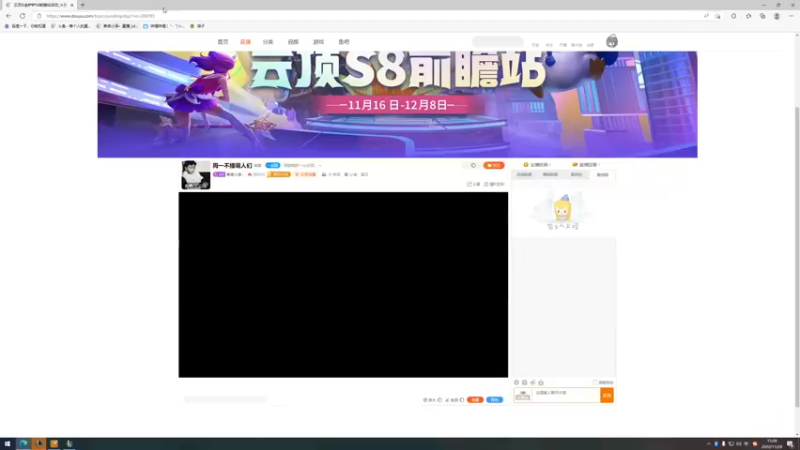Toggle the second switch below the video

coord(462,400)
